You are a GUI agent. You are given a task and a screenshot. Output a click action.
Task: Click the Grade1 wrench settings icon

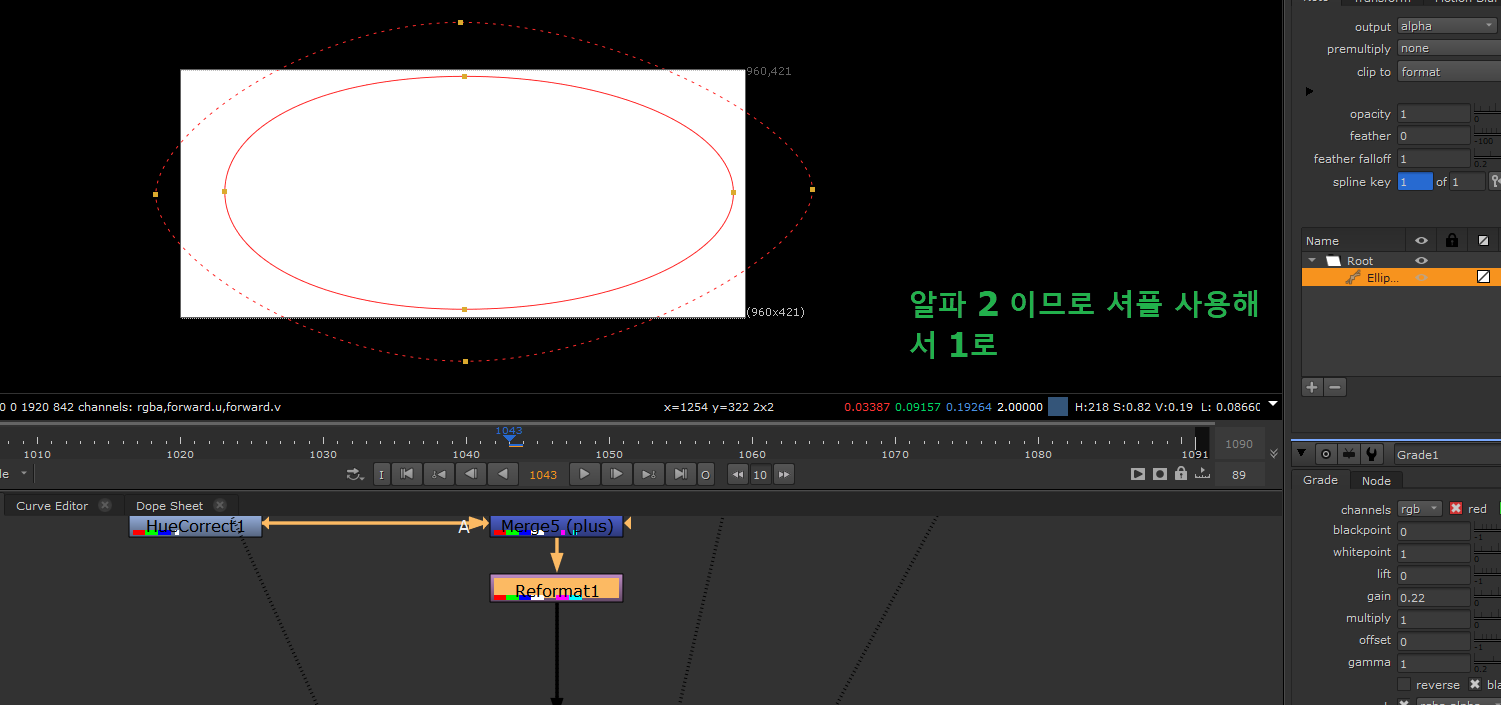(x=1372, y=454)
